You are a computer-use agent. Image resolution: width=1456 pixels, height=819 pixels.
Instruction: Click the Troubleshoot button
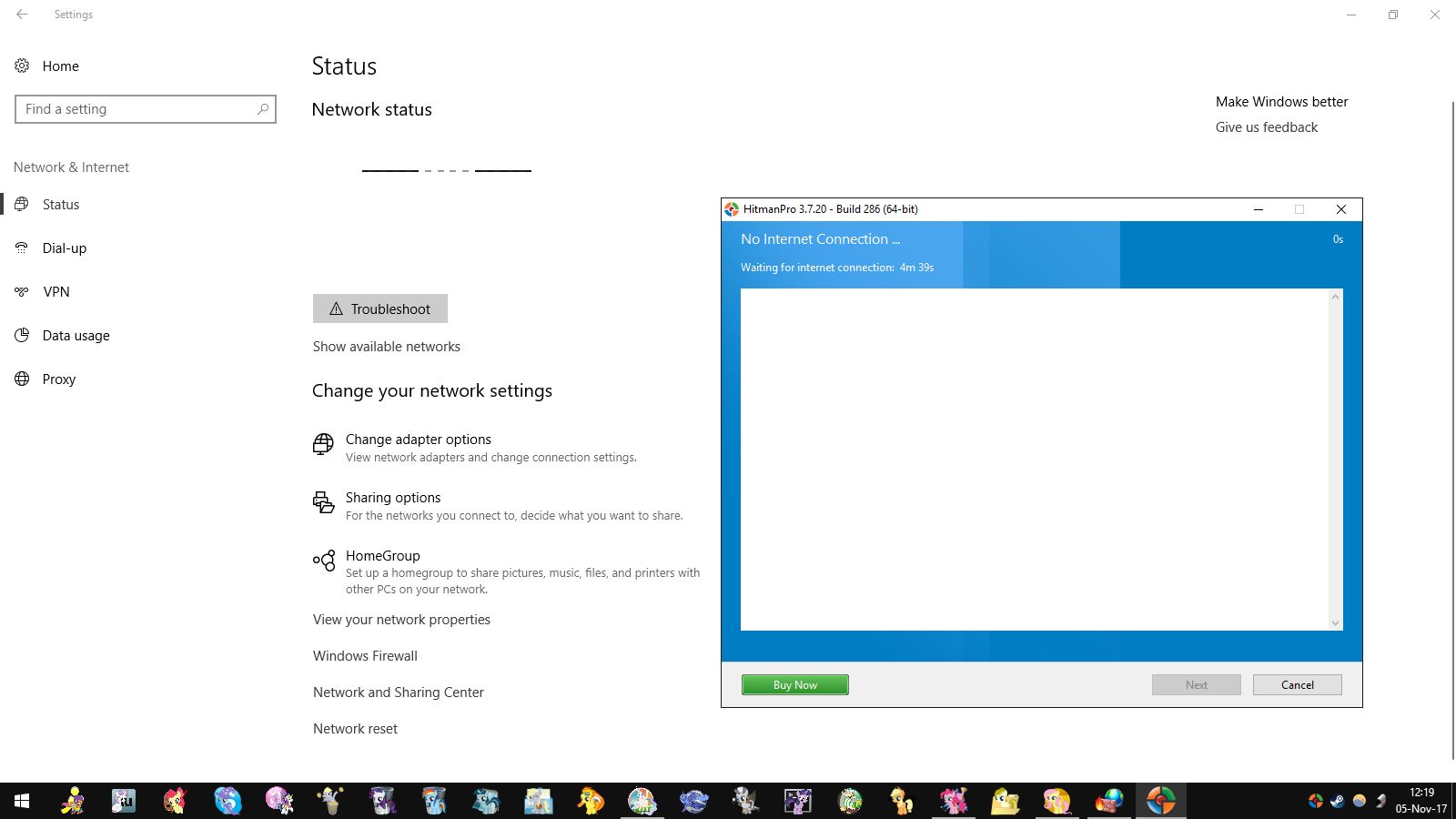tap(380, 308)
